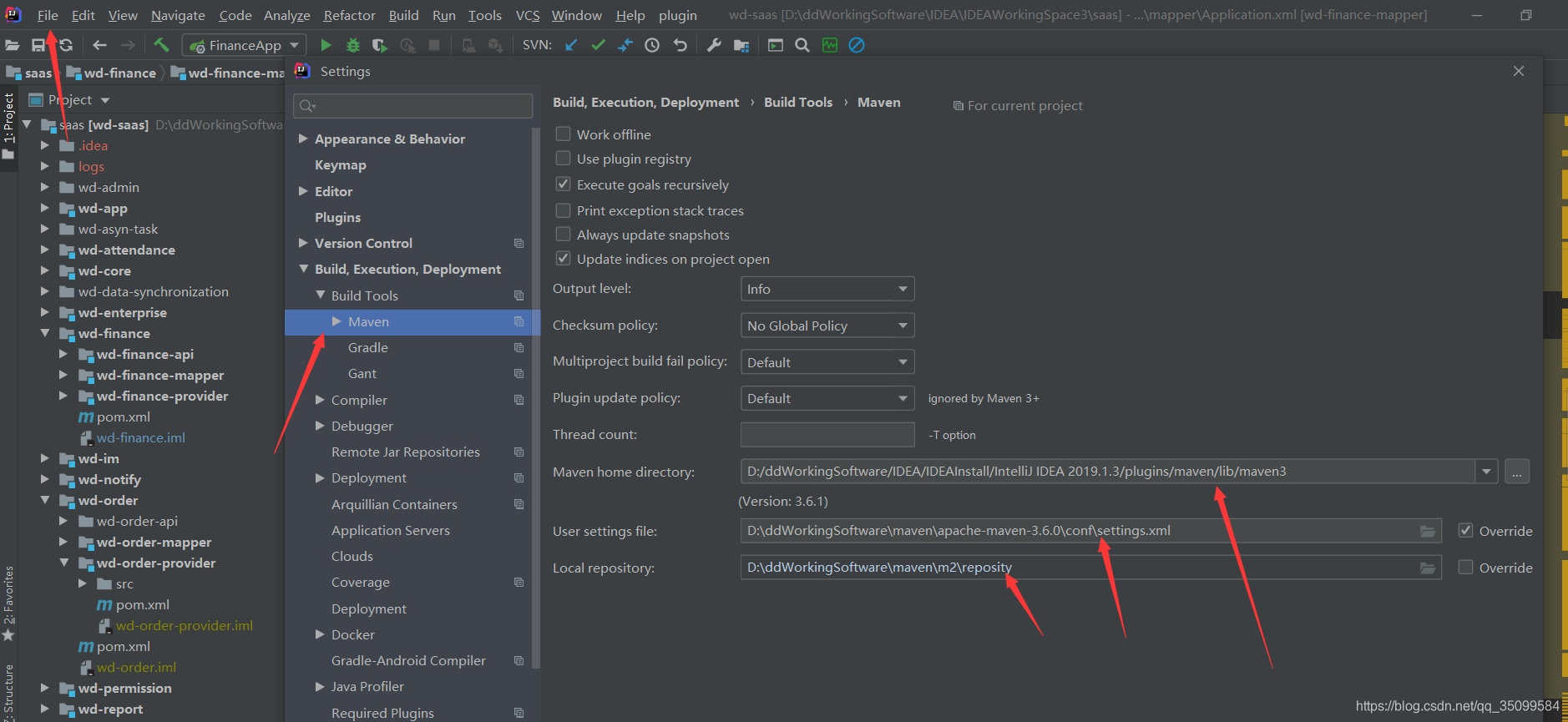Click the Open folder toolbar icon
This screenshot has height=722, width=1568.
click(x=13, y=45)
